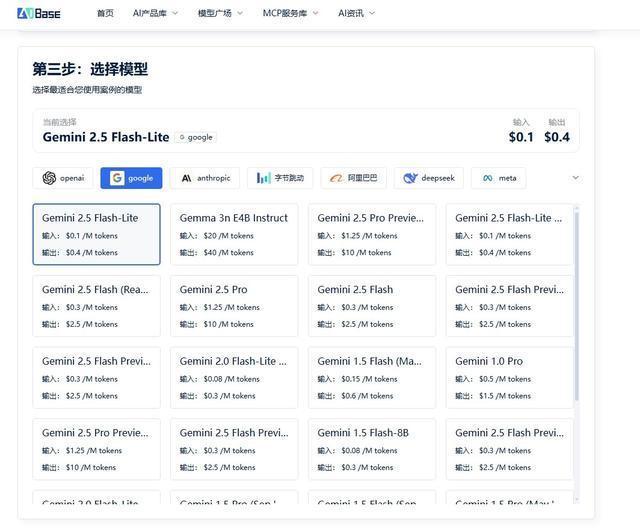Click the ByteDance logo icon
The height and width of the screenshot is (529, 640).
point(263,178)
